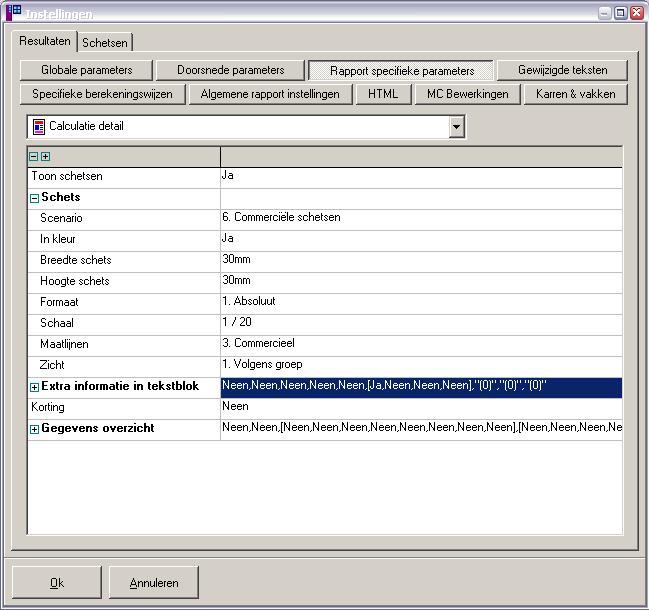Select the Breedte schets 30mm value

pos(421,262)
